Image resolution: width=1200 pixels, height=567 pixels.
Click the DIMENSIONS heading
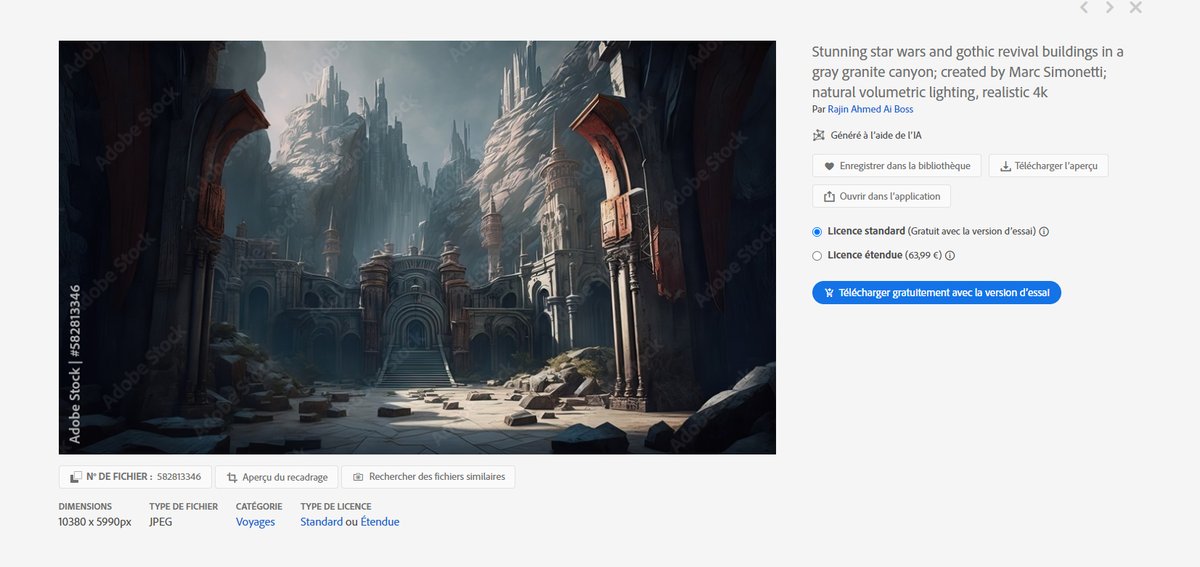85,507
